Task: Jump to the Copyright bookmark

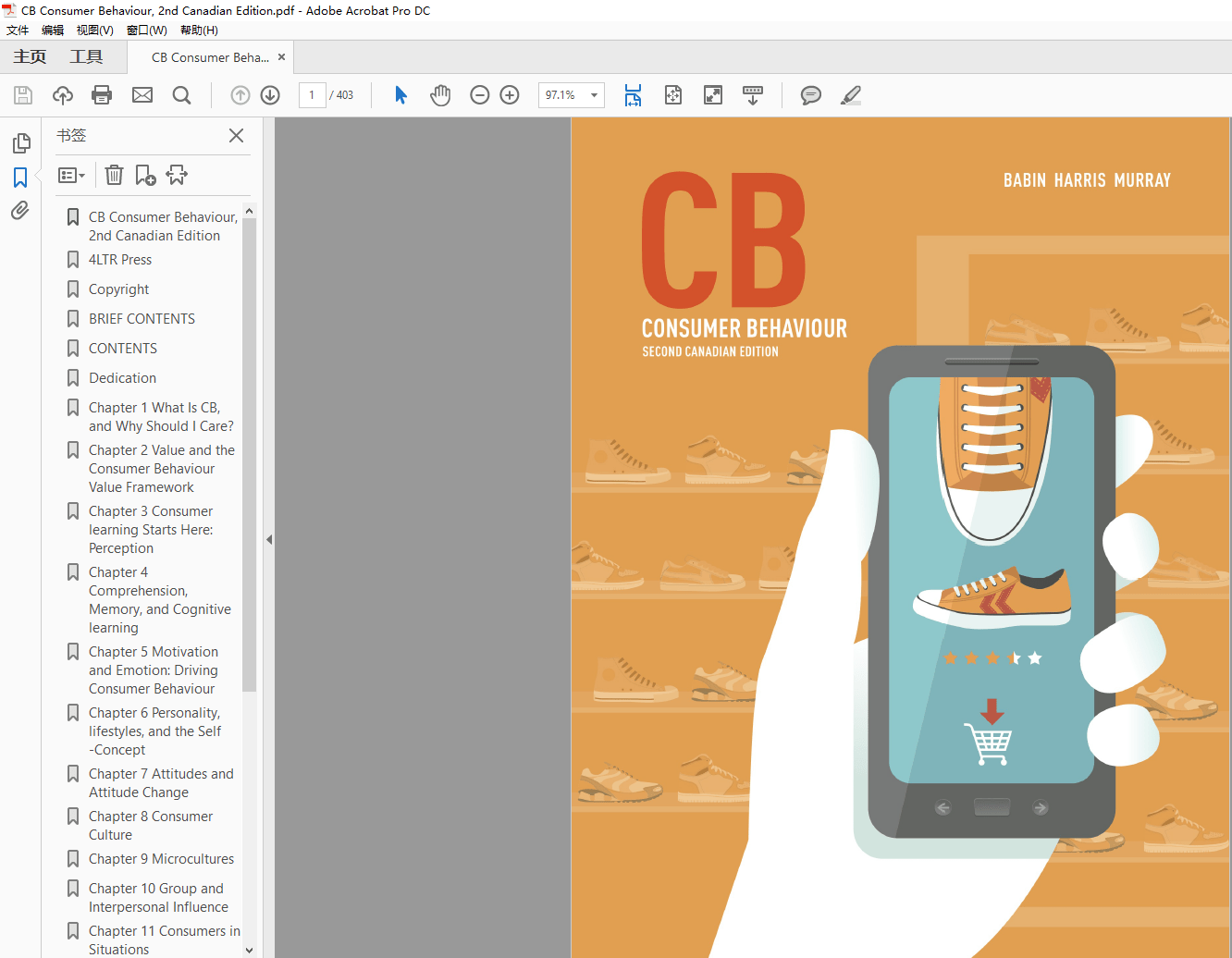Action: (x=118, y=289)
